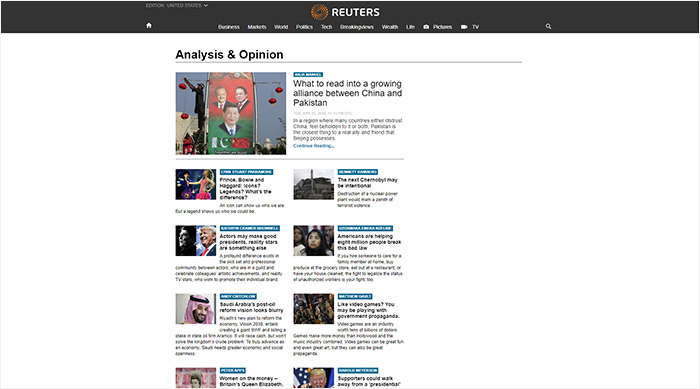Open the Americans are helping eight million headline
The height and width of the screenshot is (389, 700).
tap(369, 242)
